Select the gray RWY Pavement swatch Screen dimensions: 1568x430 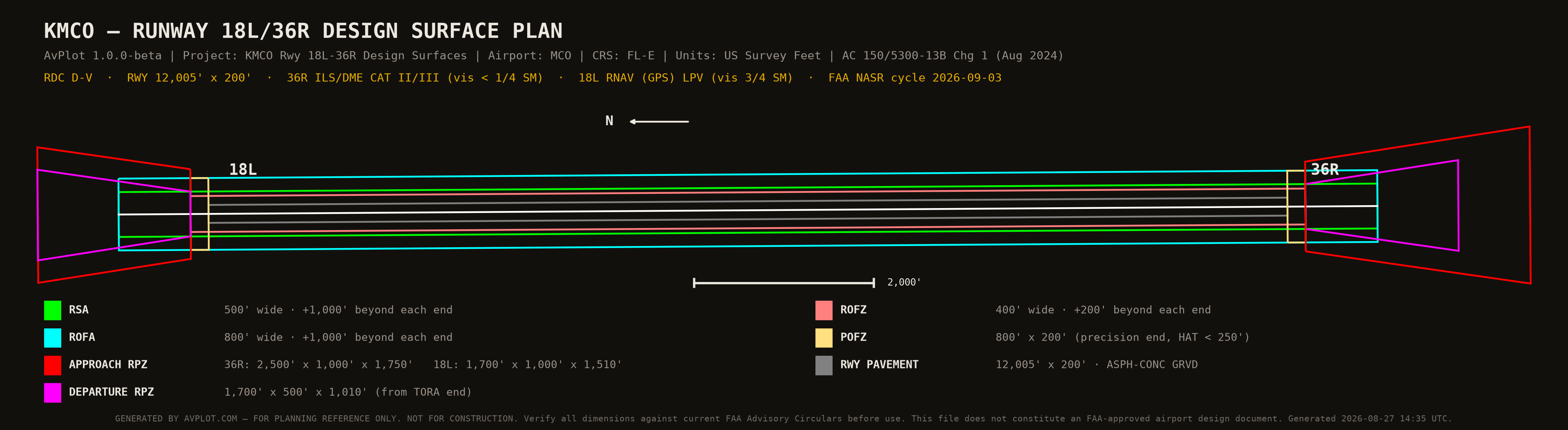tap(824, 365)
